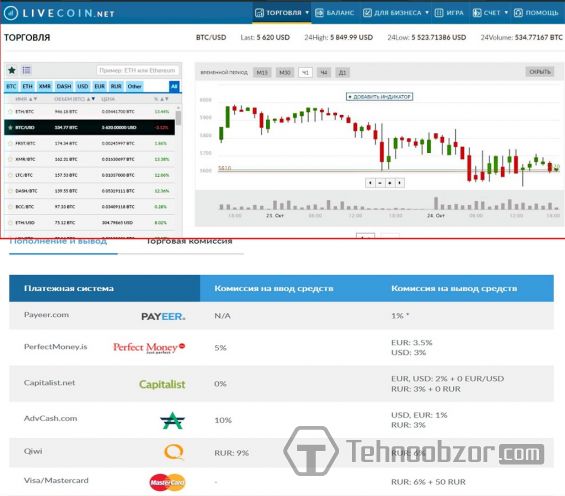This screenshot has width=565, height=496.
Task: Click the Payeer logo
Action: pos(163,317)
